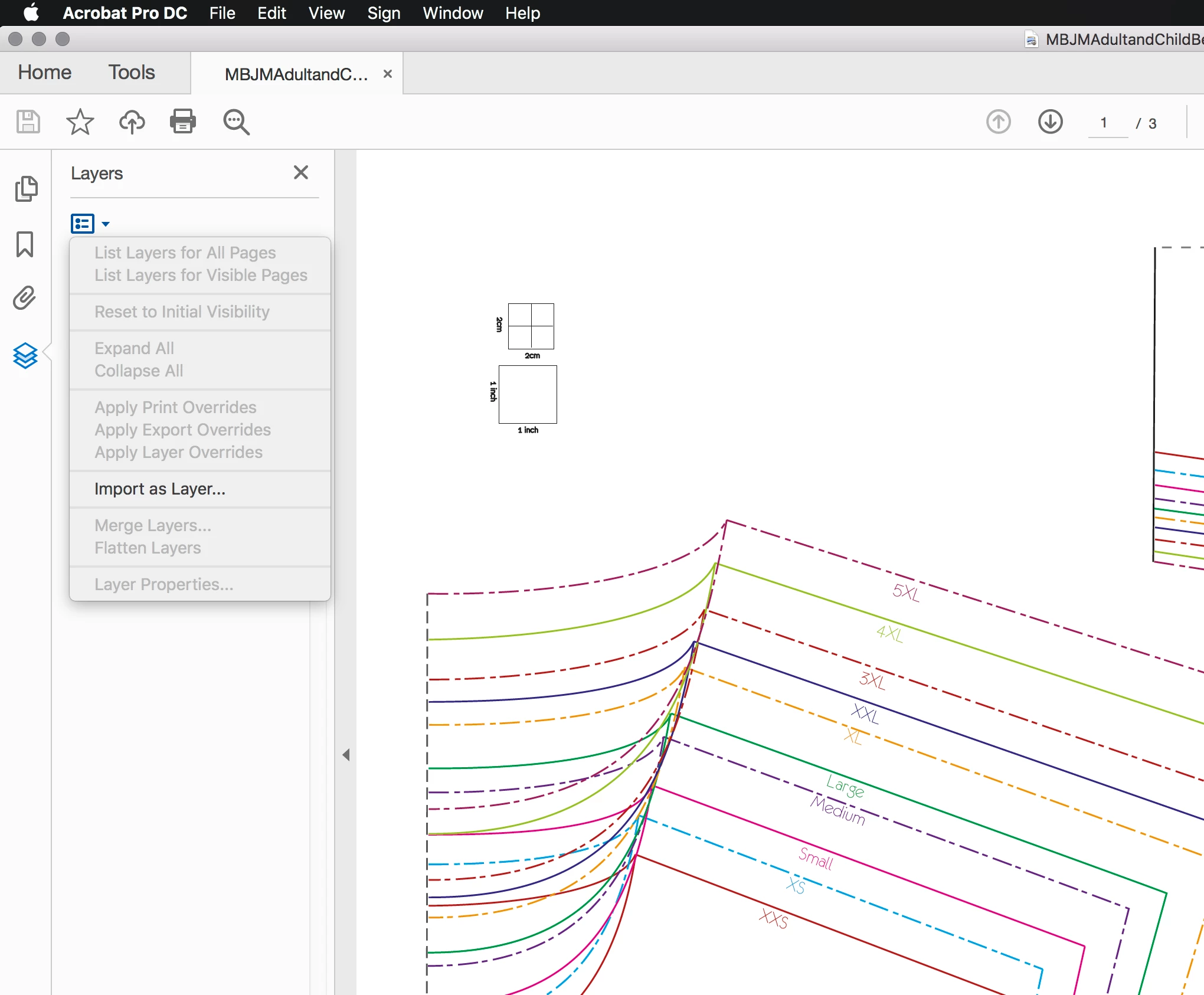Bookmark document with the star icon

pos(80,122)
